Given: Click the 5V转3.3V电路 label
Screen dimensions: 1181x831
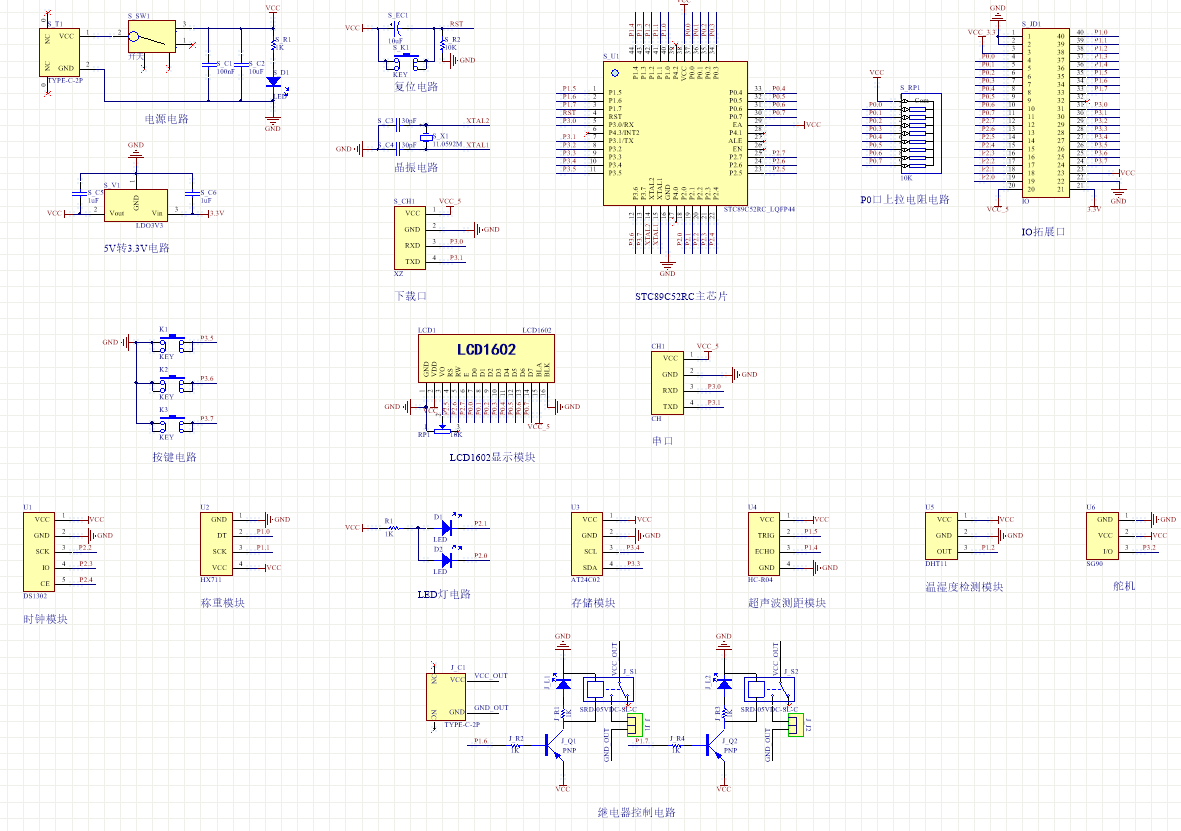Looking at the screenshot, I should pos(136,248).
